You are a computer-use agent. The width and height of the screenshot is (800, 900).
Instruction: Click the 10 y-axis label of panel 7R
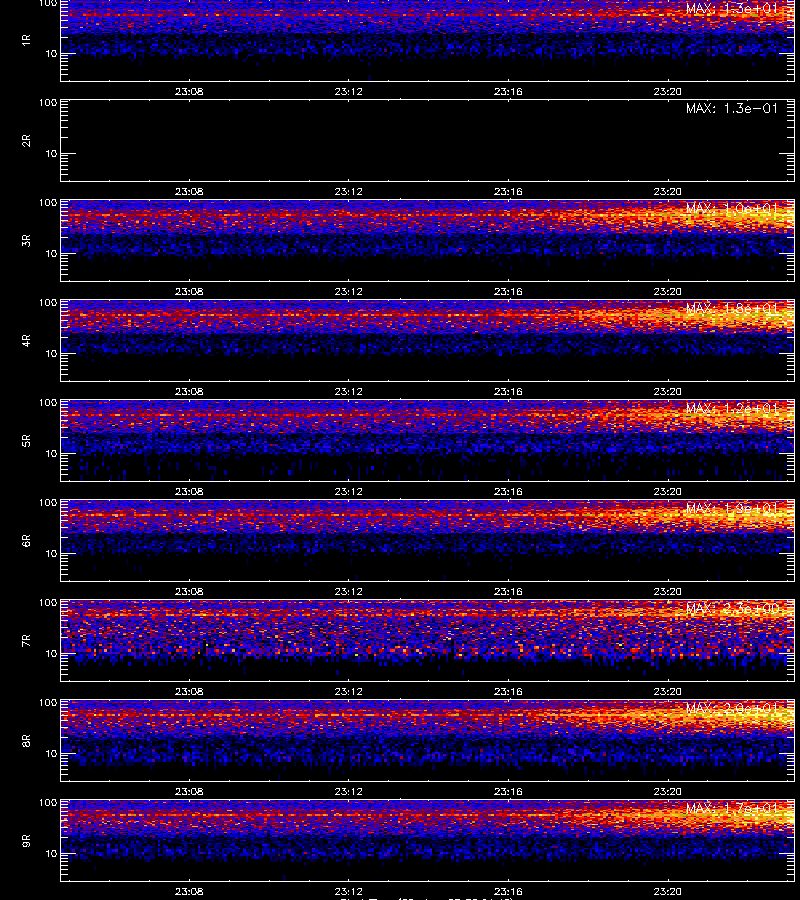point(51,654)
